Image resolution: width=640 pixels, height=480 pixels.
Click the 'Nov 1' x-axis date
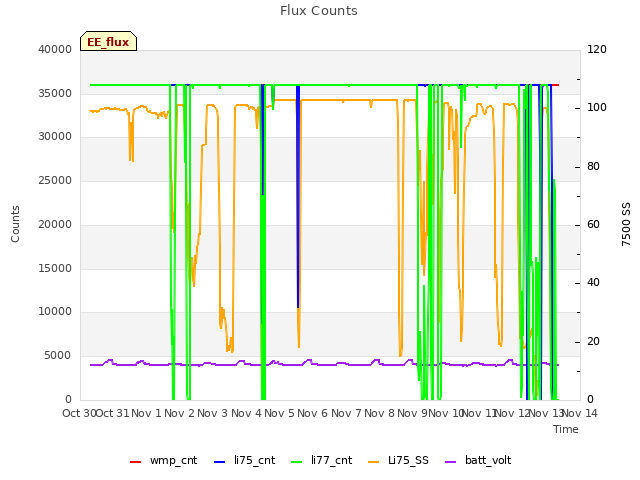pyautogui.click(x=147, y=413)
